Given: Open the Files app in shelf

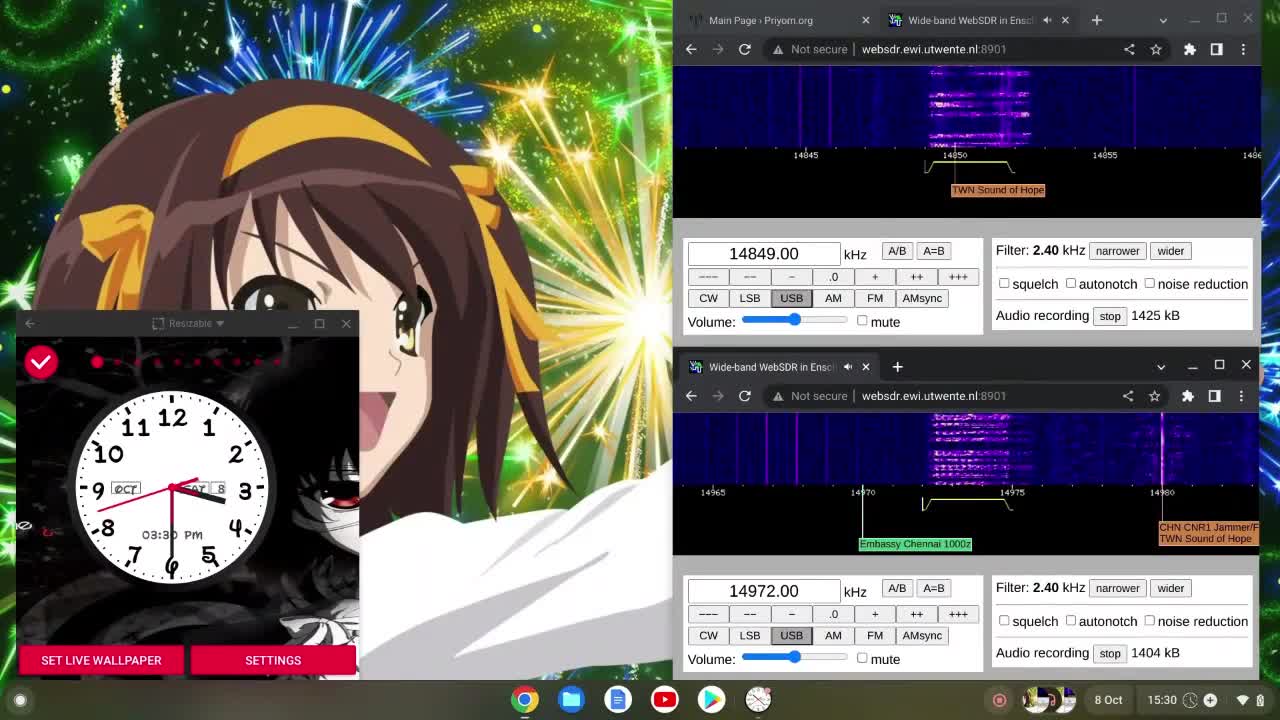Looking at the screenshot, I should 572,700.
